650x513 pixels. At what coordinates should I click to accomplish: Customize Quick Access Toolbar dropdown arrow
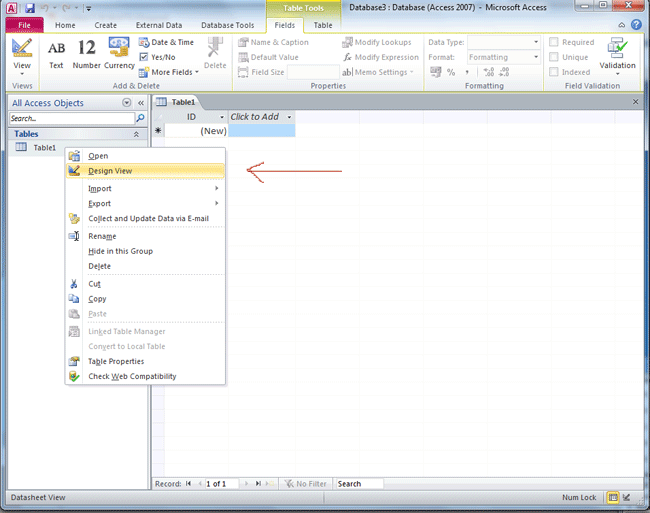[x=89, y=8]
